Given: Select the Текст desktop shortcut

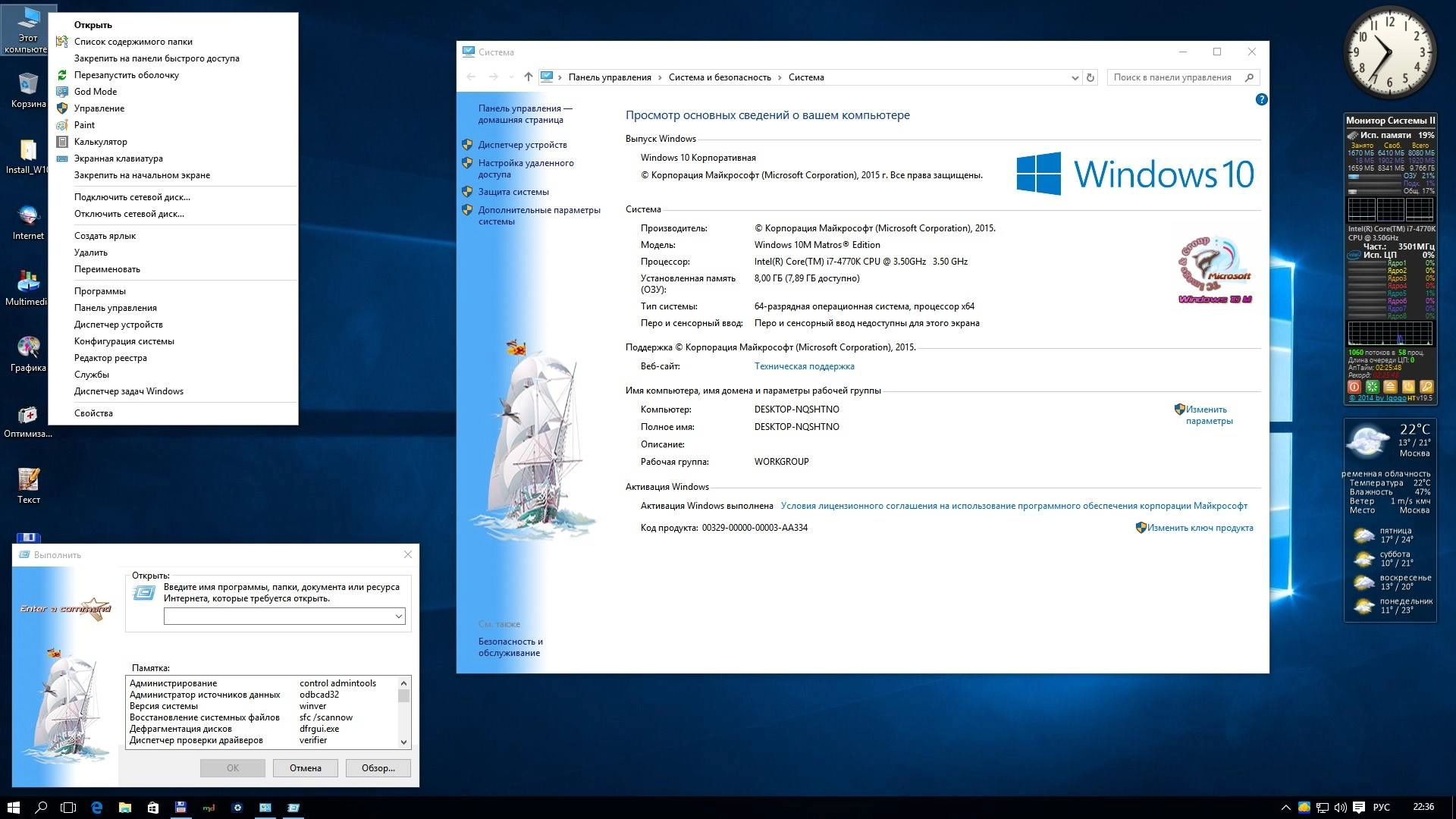Looking at the screenshot, I should pyautogui.click(x=28, y=486).
